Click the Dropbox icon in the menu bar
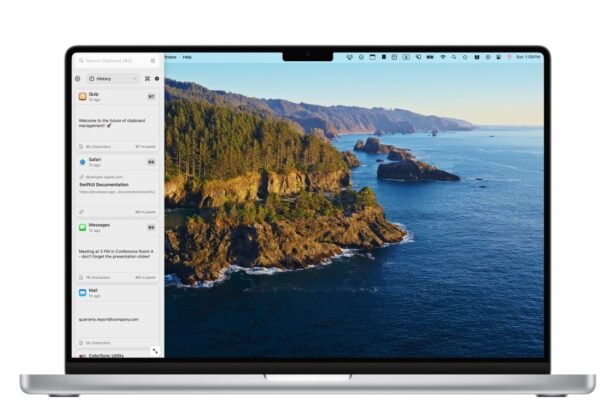The height and width of the screenshot is (410, 615). (x=349, y=57)
